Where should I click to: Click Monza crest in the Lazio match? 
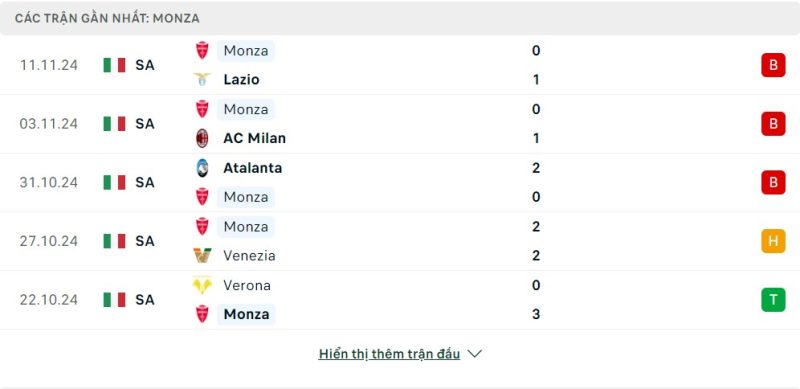coord(202,51)
